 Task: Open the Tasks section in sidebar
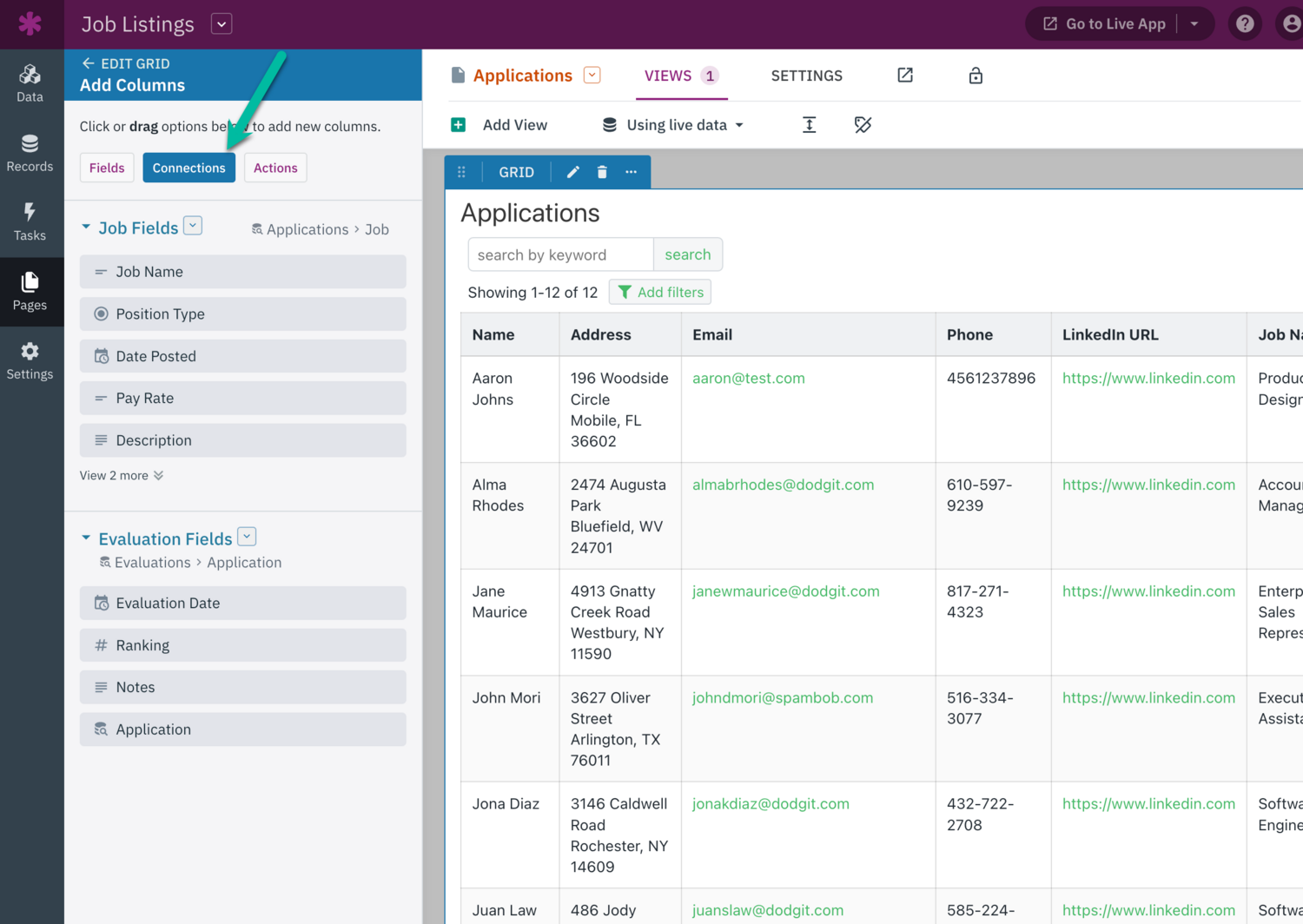30,222
